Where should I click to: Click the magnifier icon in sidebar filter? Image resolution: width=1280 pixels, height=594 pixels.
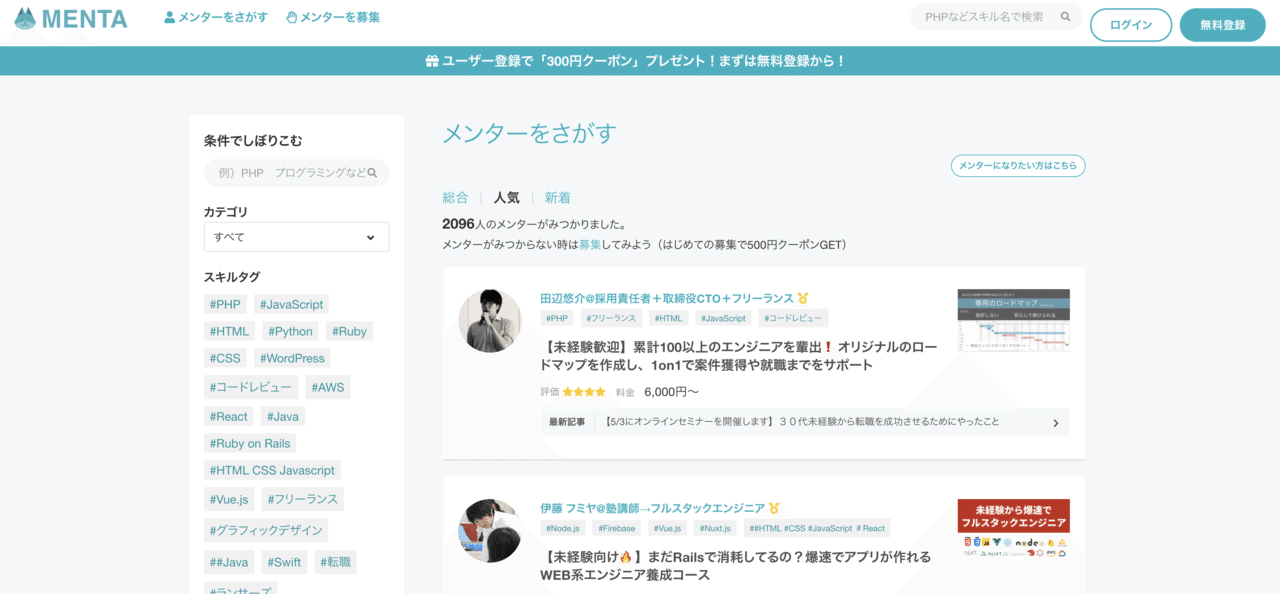[x=372, y=173]
